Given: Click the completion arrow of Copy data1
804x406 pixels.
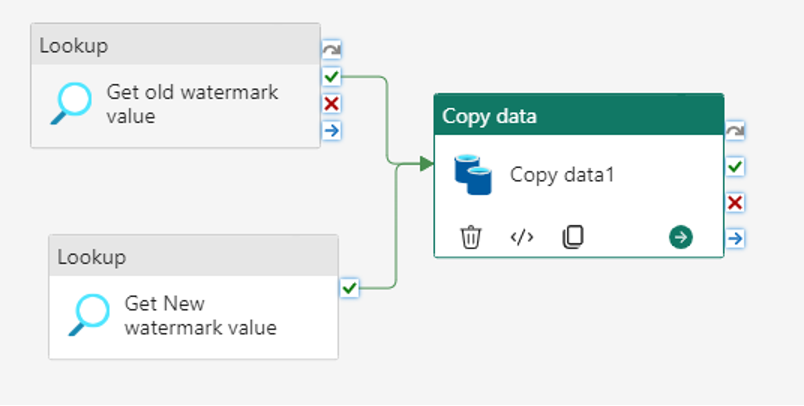Looking at the screenshot, I should [x=735, y=238].
